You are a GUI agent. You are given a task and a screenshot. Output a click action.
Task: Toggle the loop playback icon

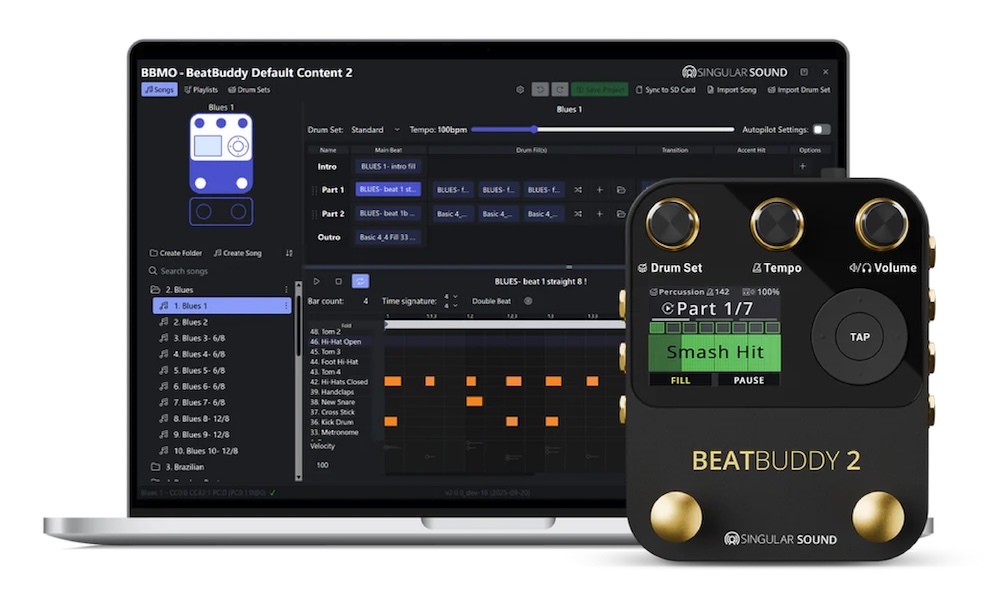click(x=360, y=282)
